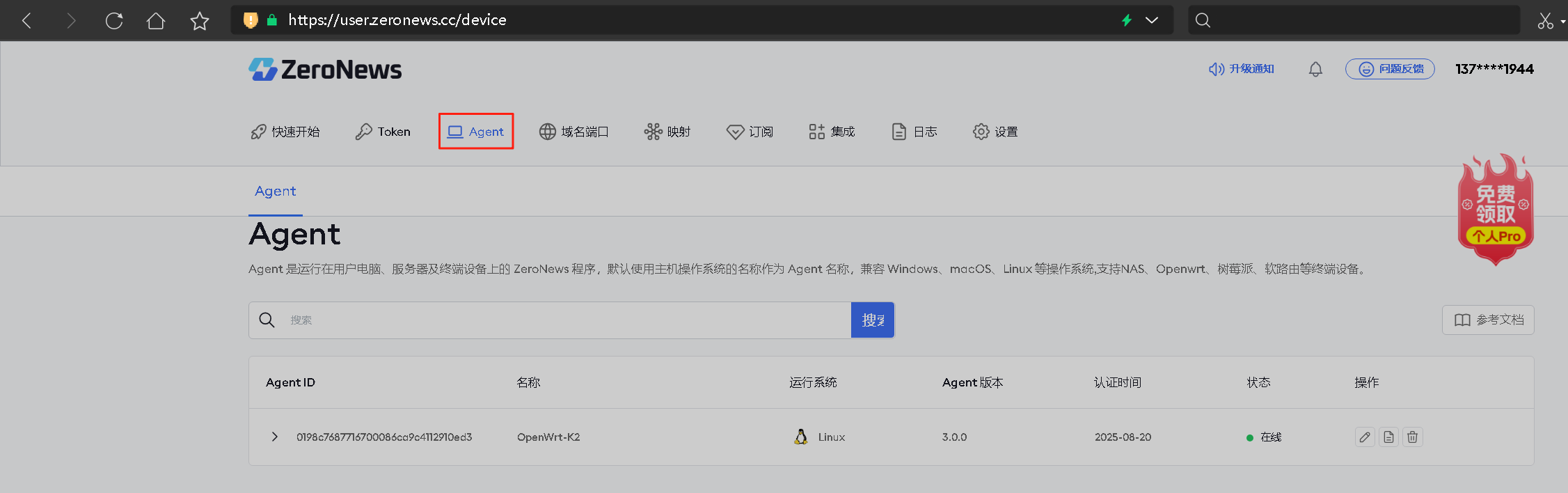Open account menu 137****1944

[1494, 69]
